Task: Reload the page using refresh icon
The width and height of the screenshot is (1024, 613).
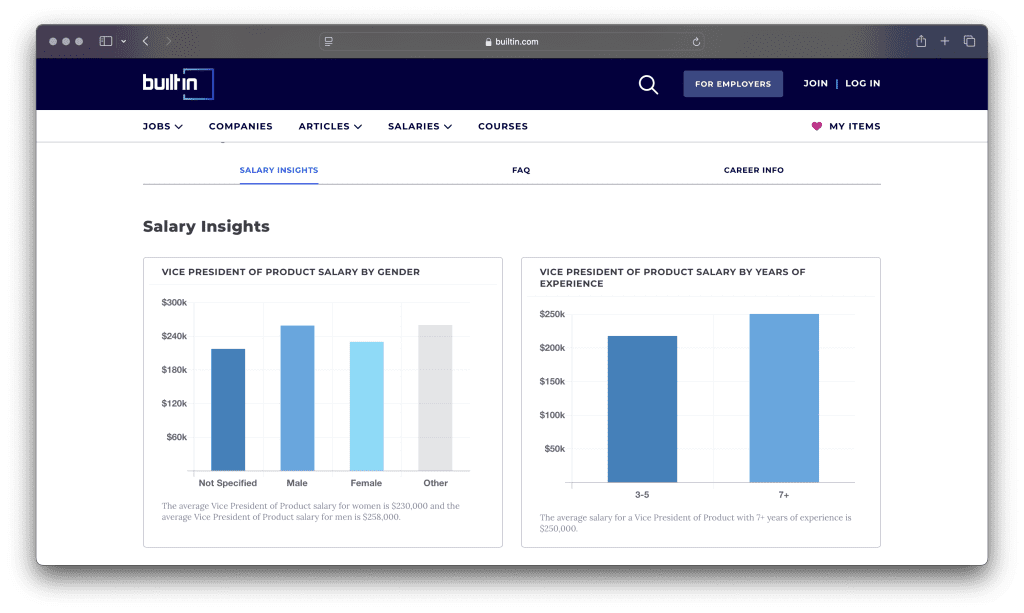Action: coord(696,42)
